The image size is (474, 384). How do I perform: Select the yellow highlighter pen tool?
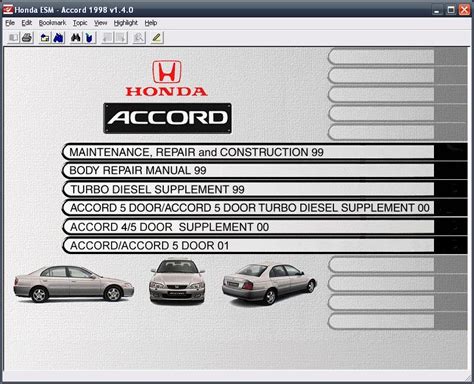[x=157, y=38]
